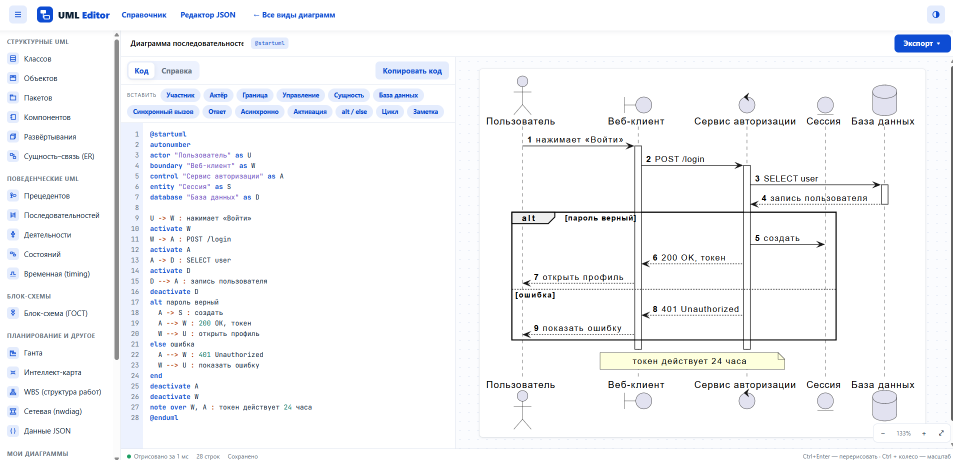Select the Сетевая (nwdiag) icon

point(13,411)
